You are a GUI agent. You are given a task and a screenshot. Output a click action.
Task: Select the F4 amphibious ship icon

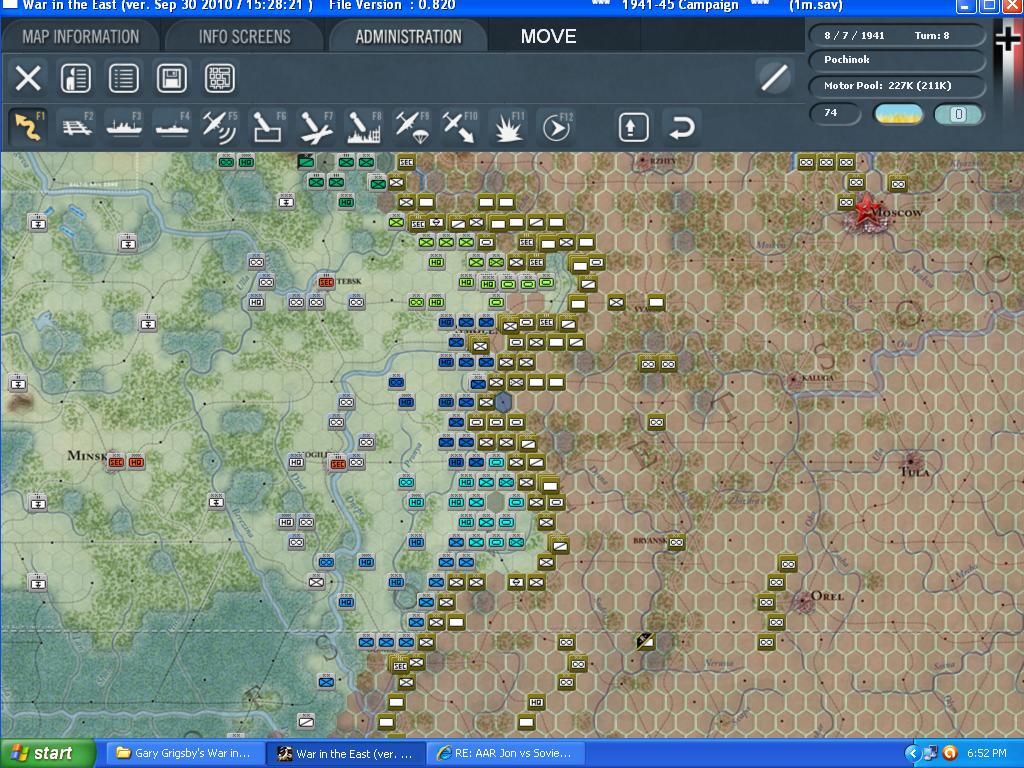[172, 126]
